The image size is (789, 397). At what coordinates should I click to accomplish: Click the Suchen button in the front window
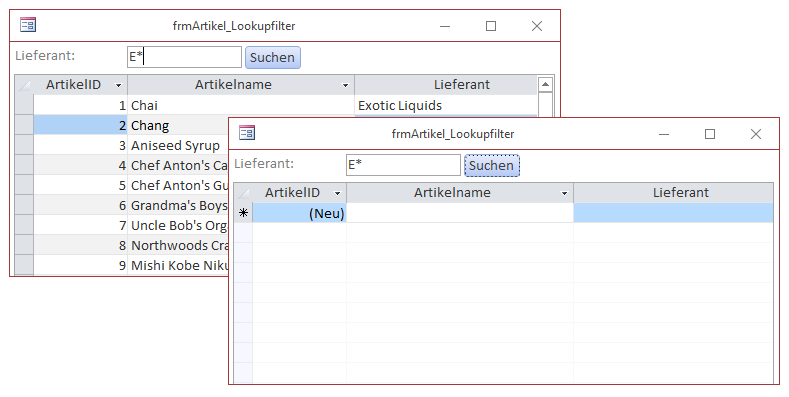tap(492, 166)
